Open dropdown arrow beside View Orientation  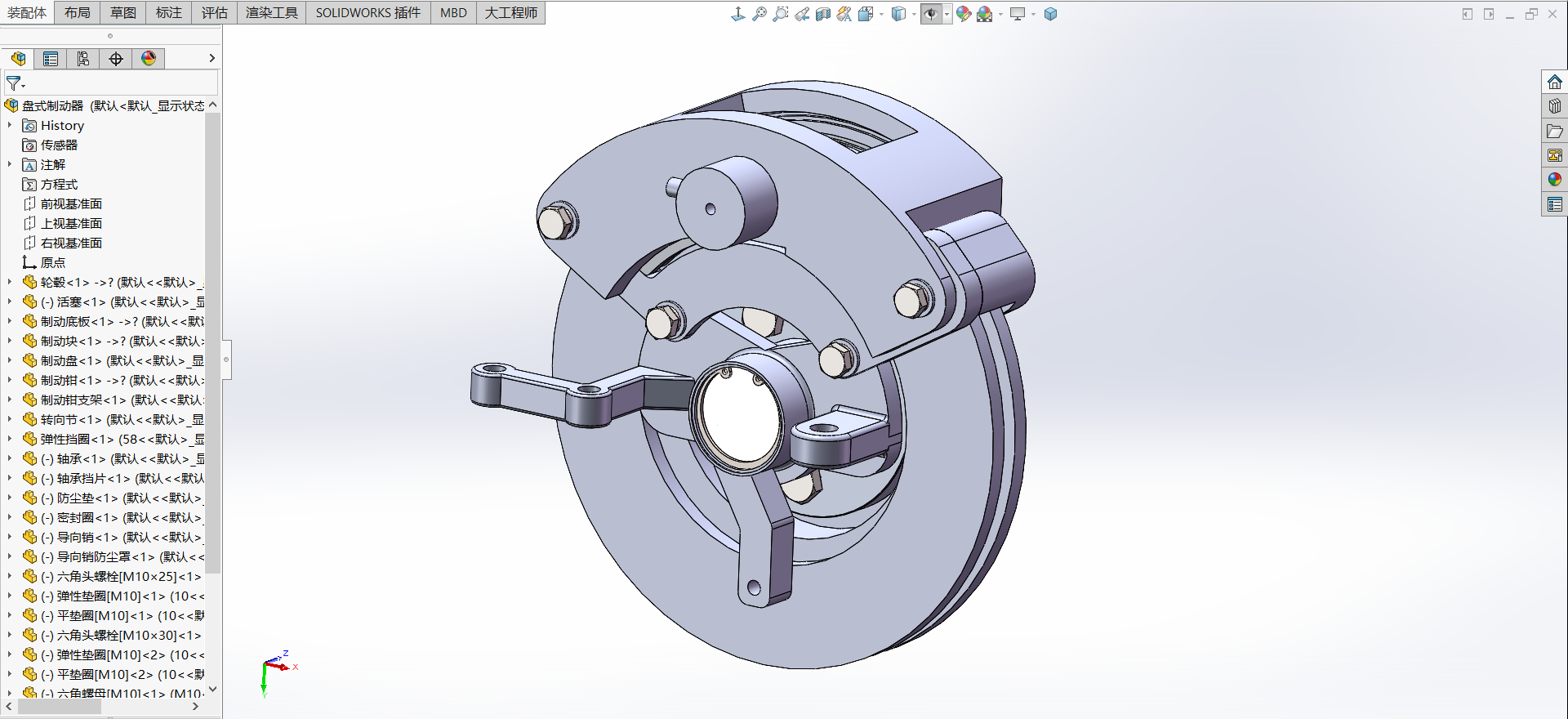(x=881, y=14)
